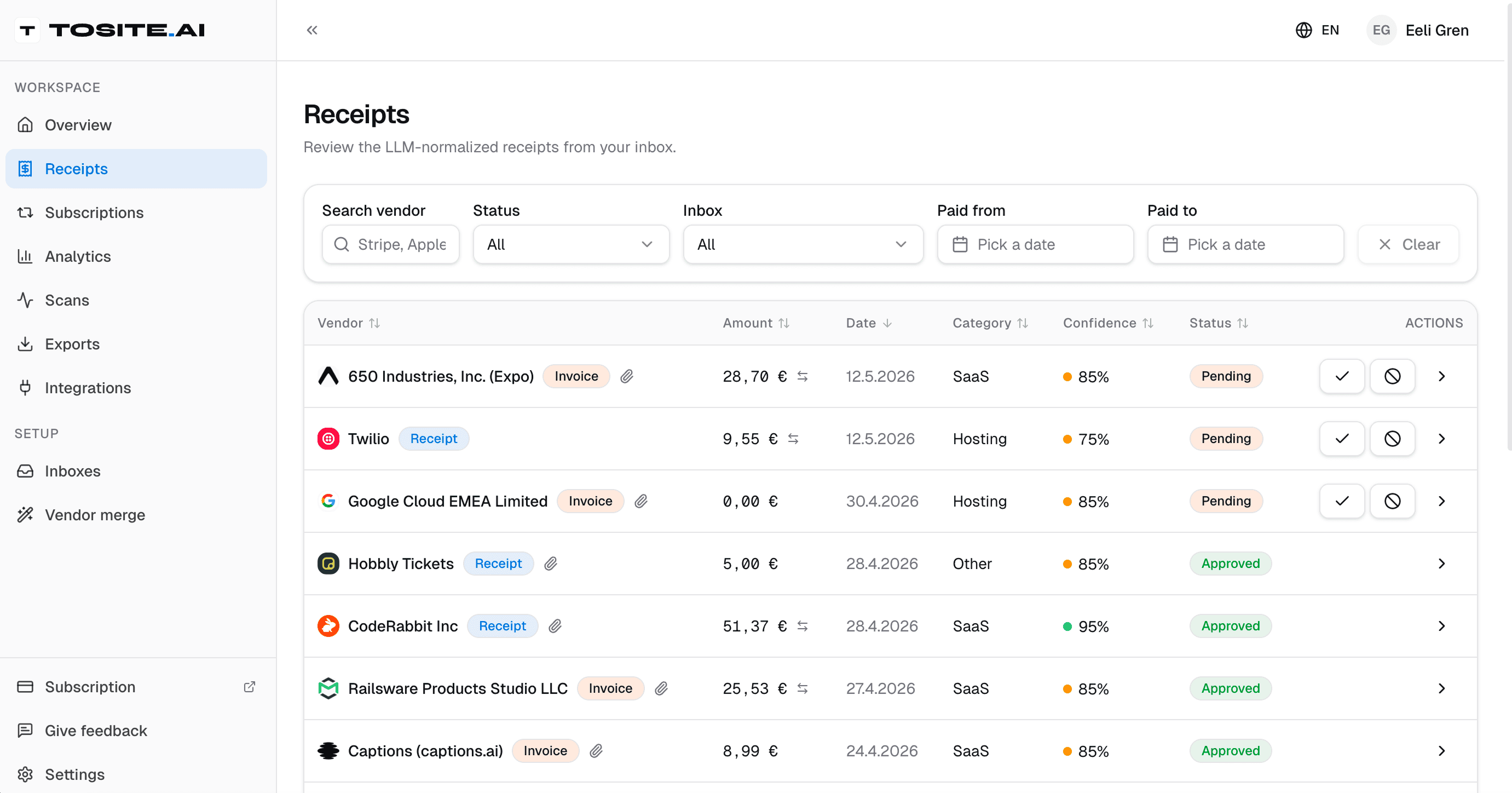
Task: Open the Status filter dropdown
Action: [570, 244]
